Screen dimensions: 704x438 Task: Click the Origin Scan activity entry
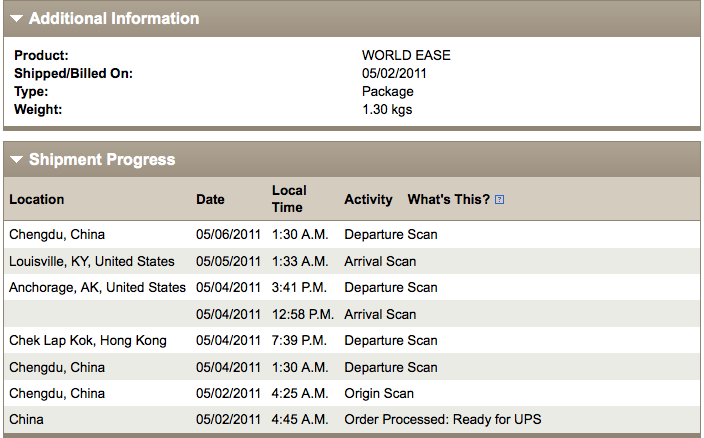379,393
